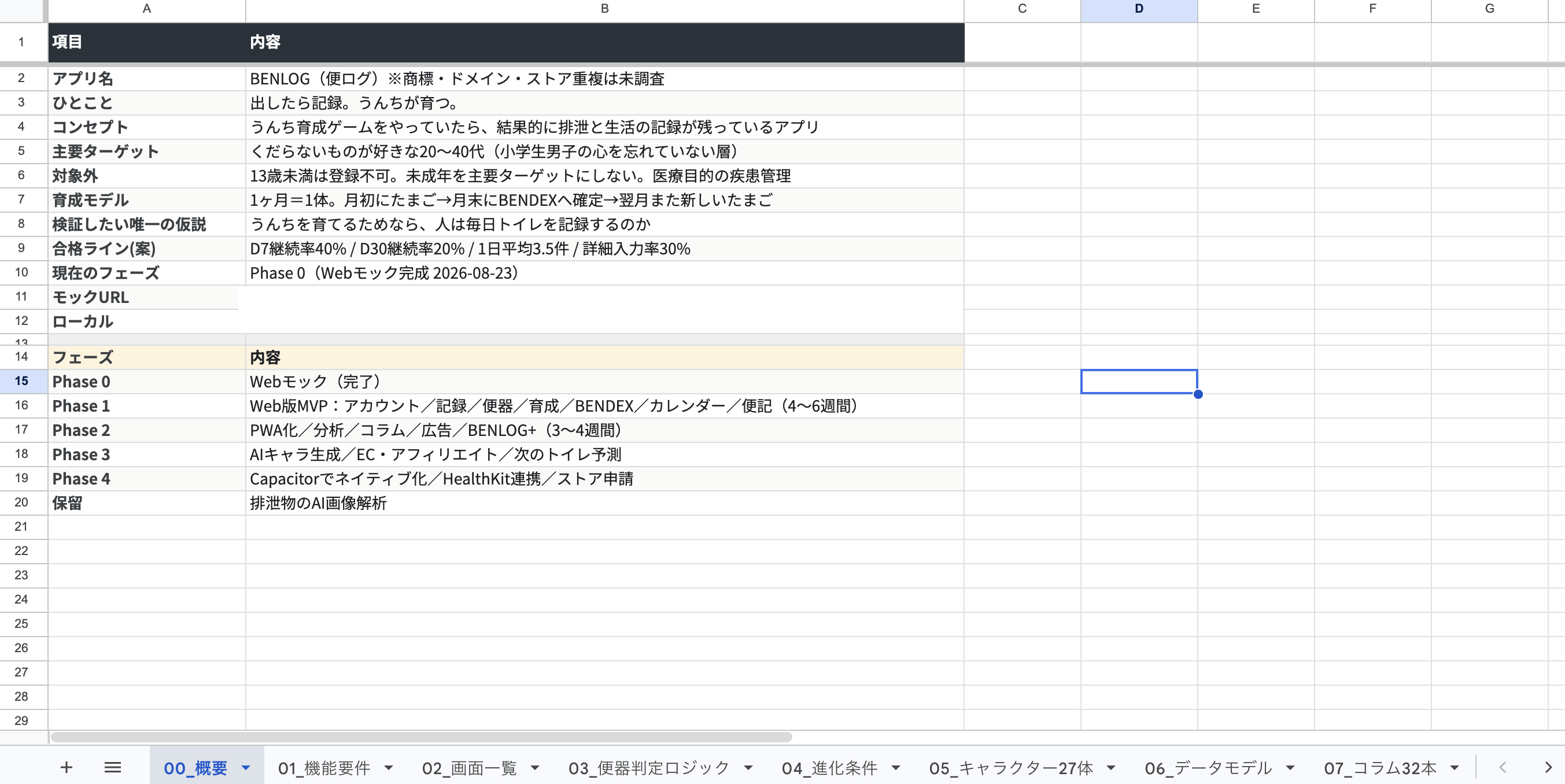Click the Phase 2 cell
The height and width of the screenshot is (784, 1565).
[x=146, y=430]
